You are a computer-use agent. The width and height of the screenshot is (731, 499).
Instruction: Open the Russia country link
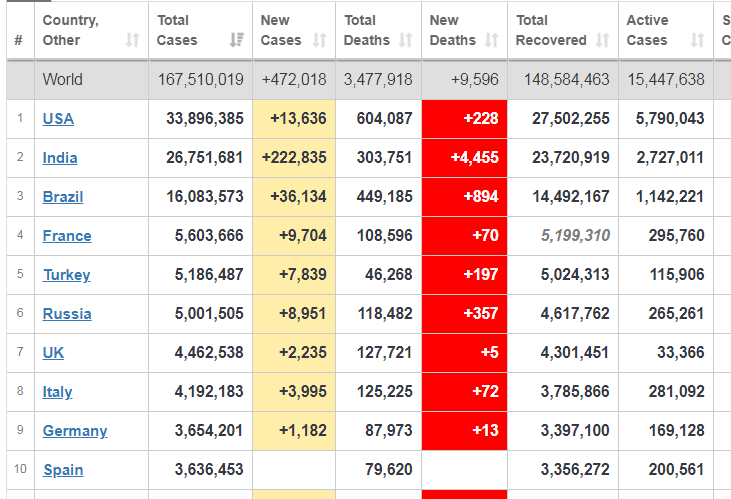(x=67, y=314)
